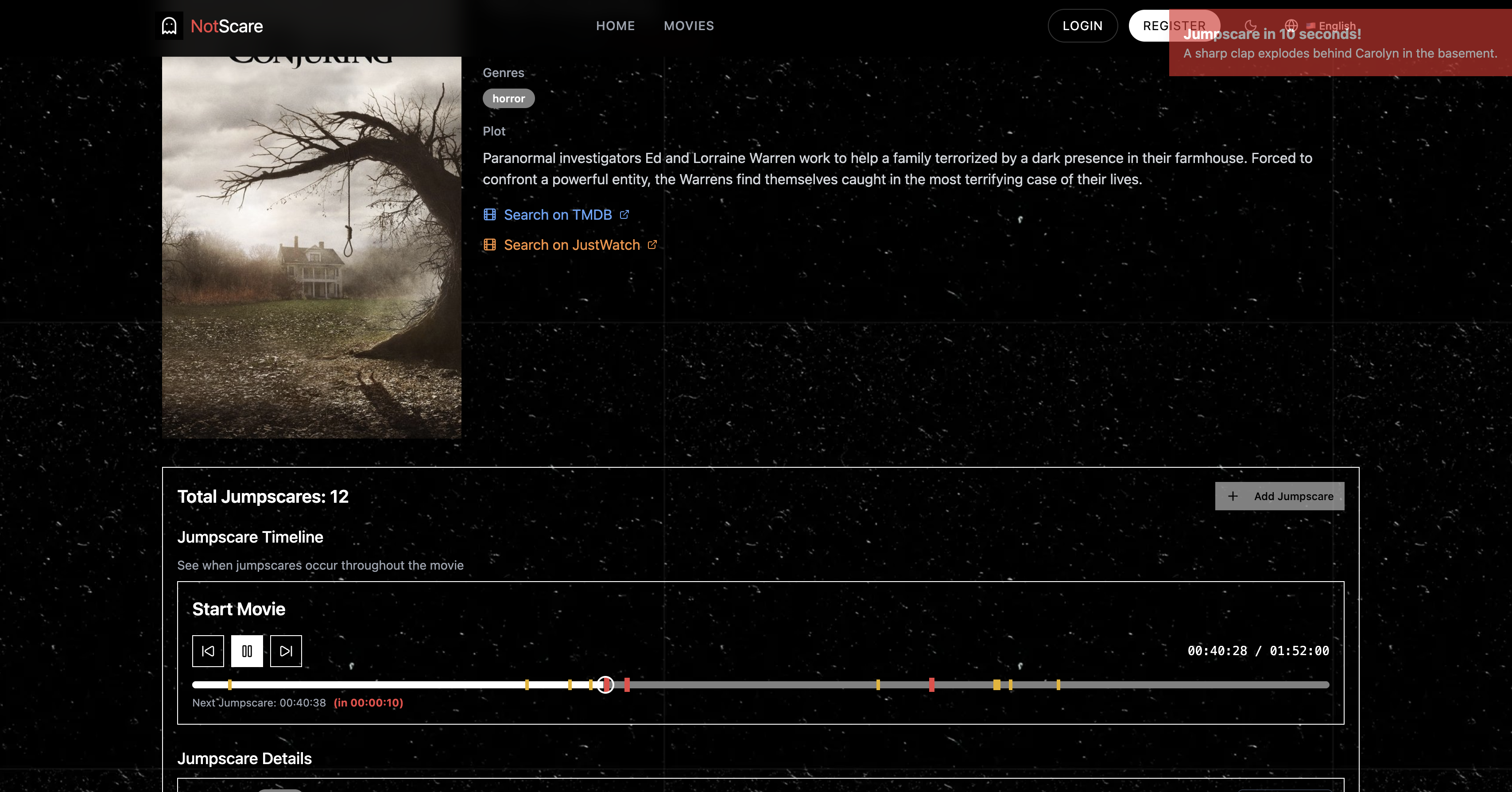
Task: Select the lone red marker far past the playhead
Action: [931, 684]
